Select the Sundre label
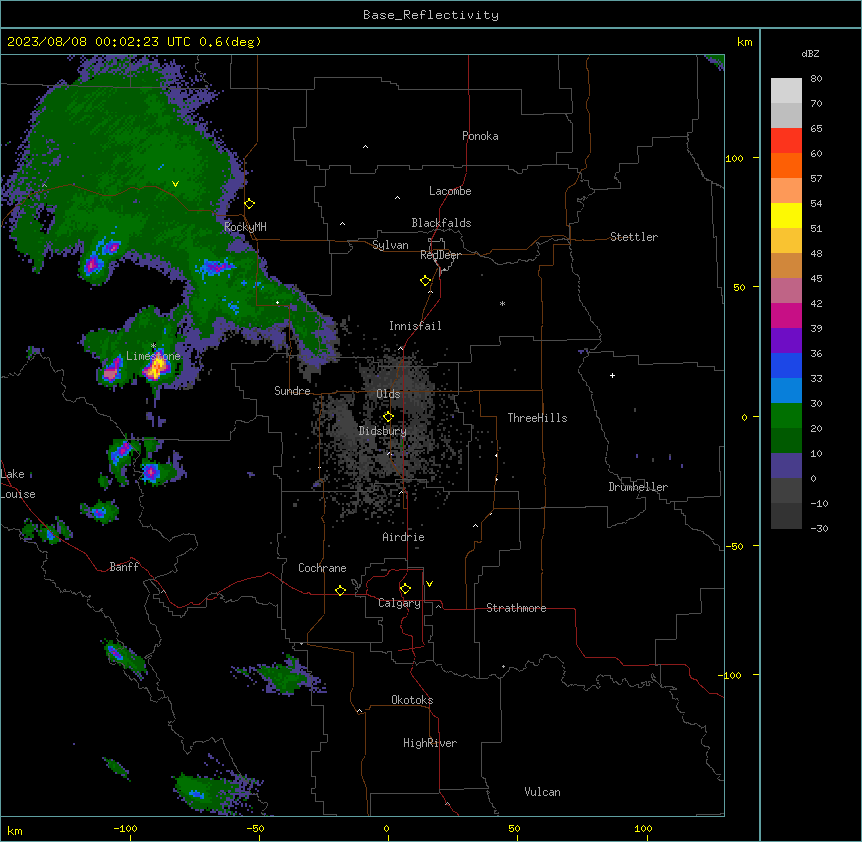 click(292, 391)
